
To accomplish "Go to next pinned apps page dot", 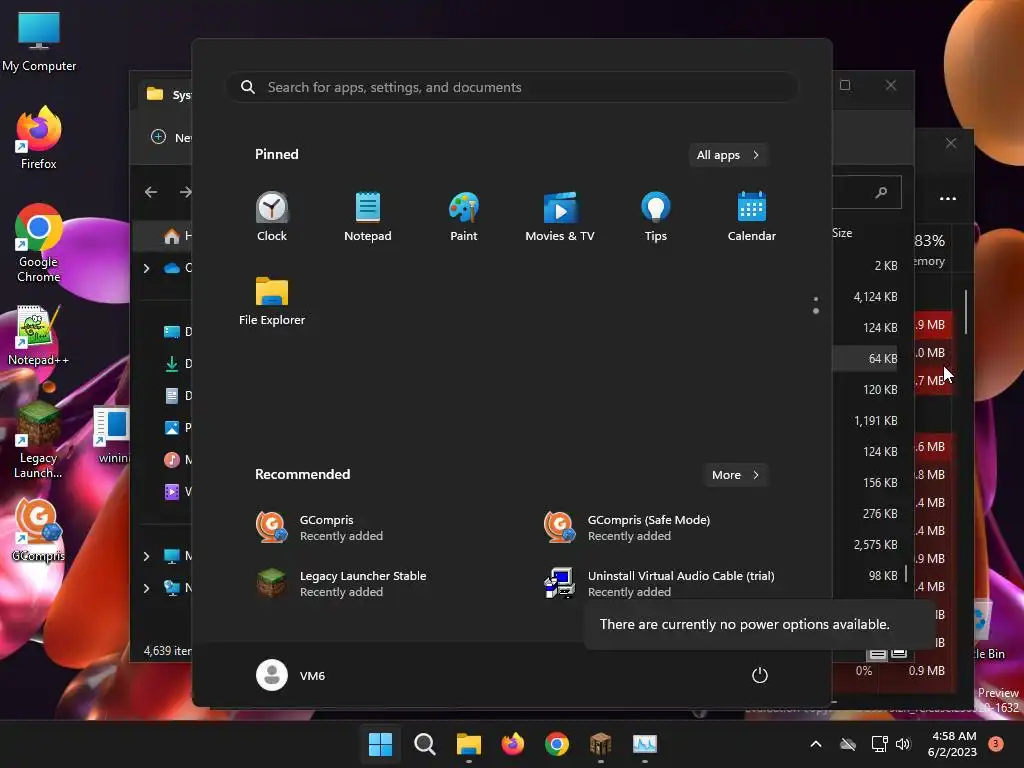I will pos(816,312).
